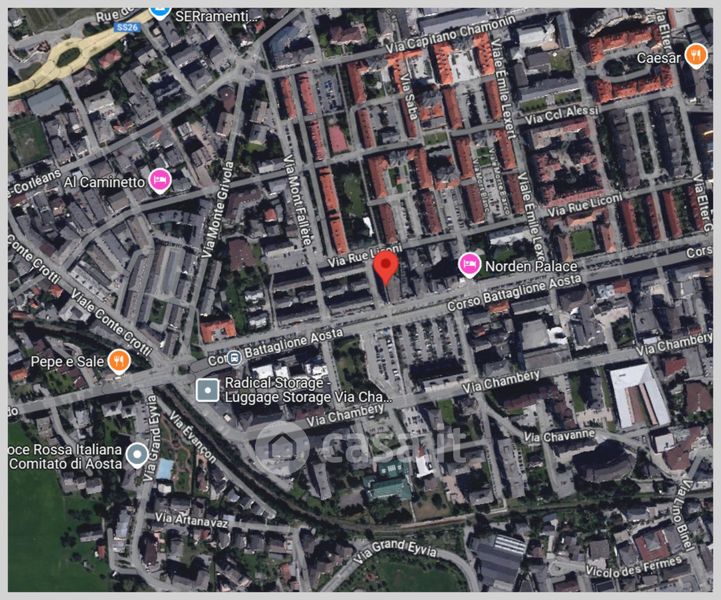
Task: Click the Radical Storage square icon
Action: pyautogui.click(x=207, y=390)
